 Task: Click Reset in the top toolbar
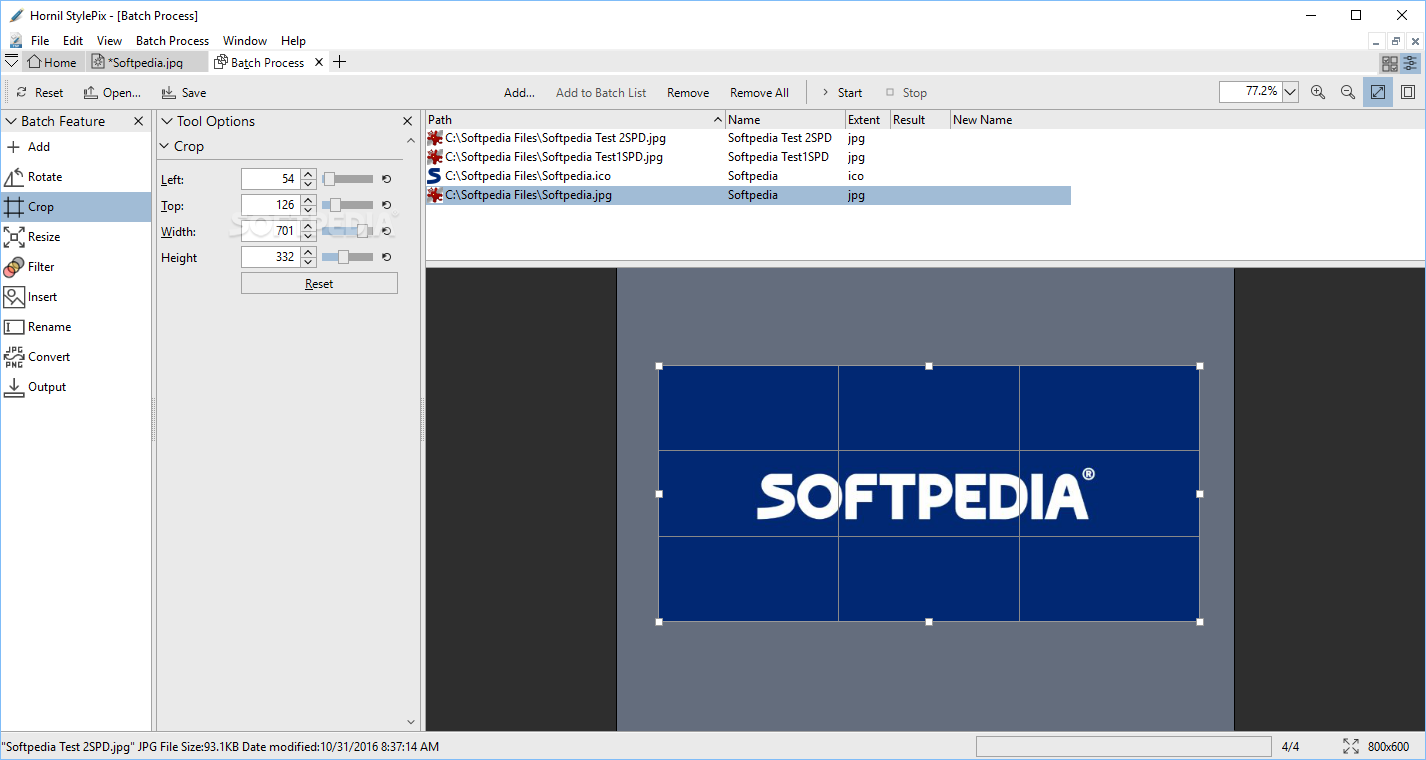(x=40, y=92)
